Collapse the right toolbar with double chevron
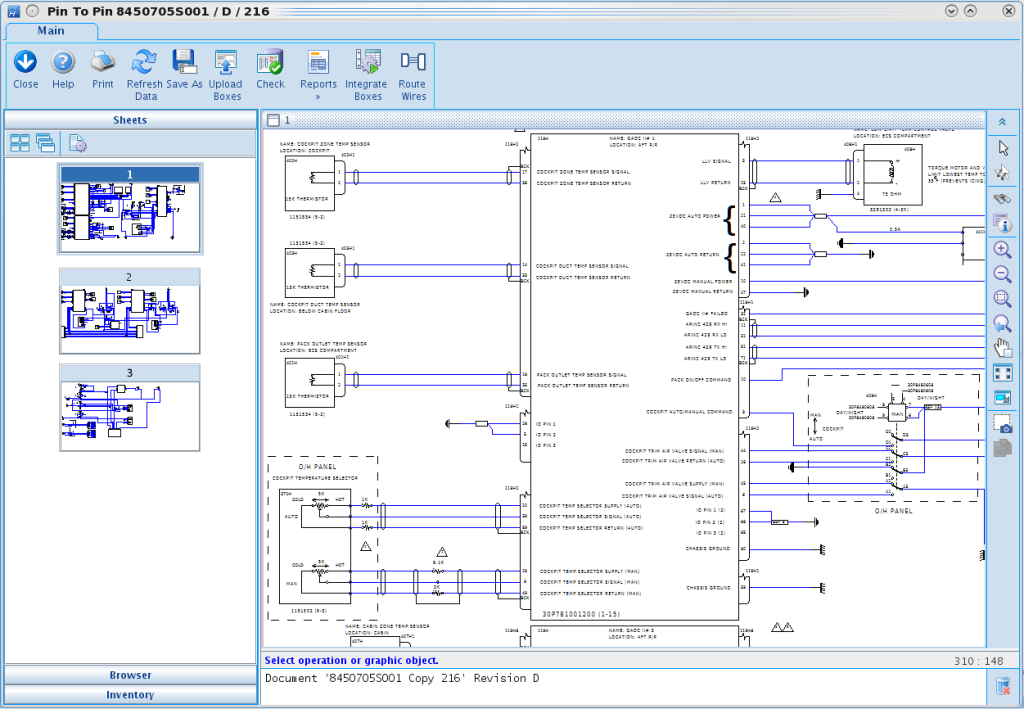Screen dimensions: 1024x709 click(x=1002, y=121)
